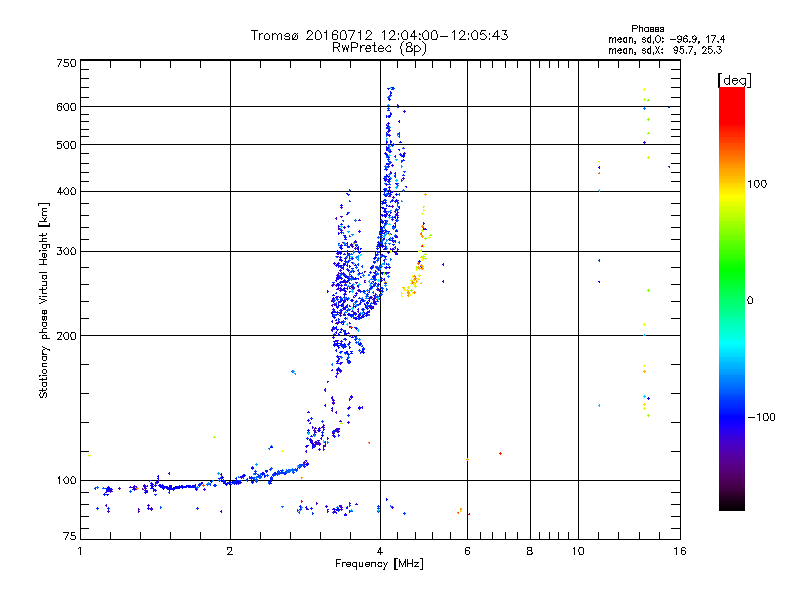
Task: Click the y-axis tick label '500'
Action: point(66,145)
